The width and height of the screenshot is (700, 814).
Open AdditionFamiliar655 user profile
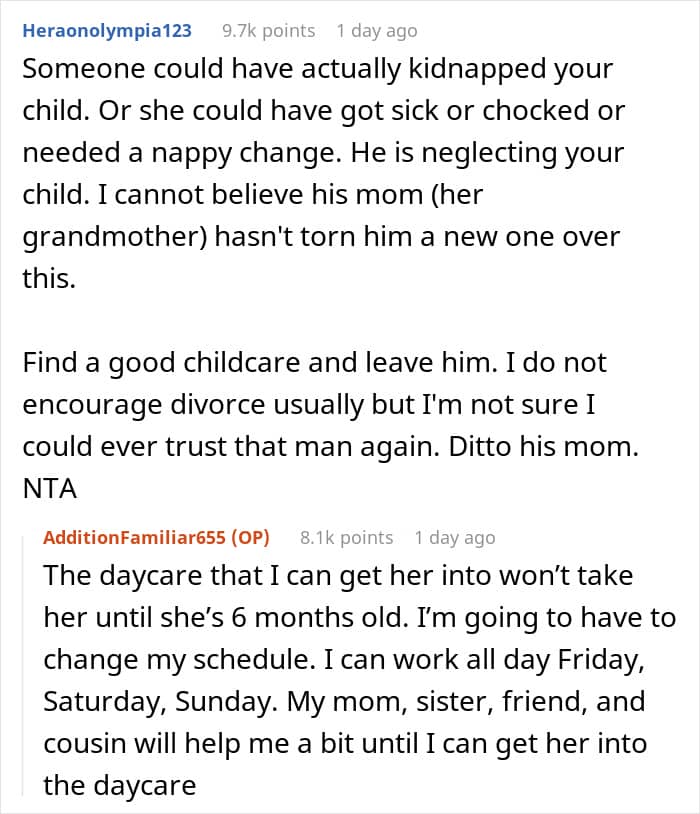pos(134,537)
